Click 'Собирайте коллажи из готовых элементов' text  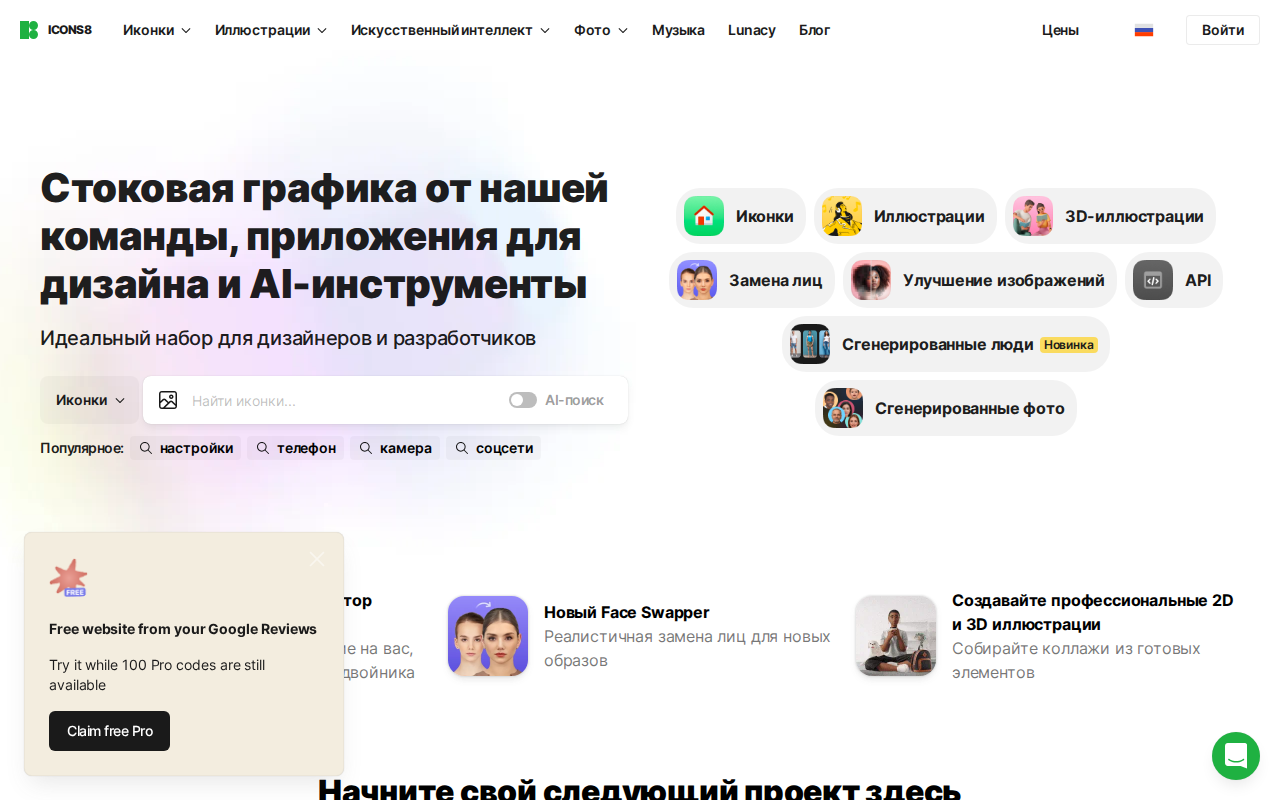pos(1076,660)
